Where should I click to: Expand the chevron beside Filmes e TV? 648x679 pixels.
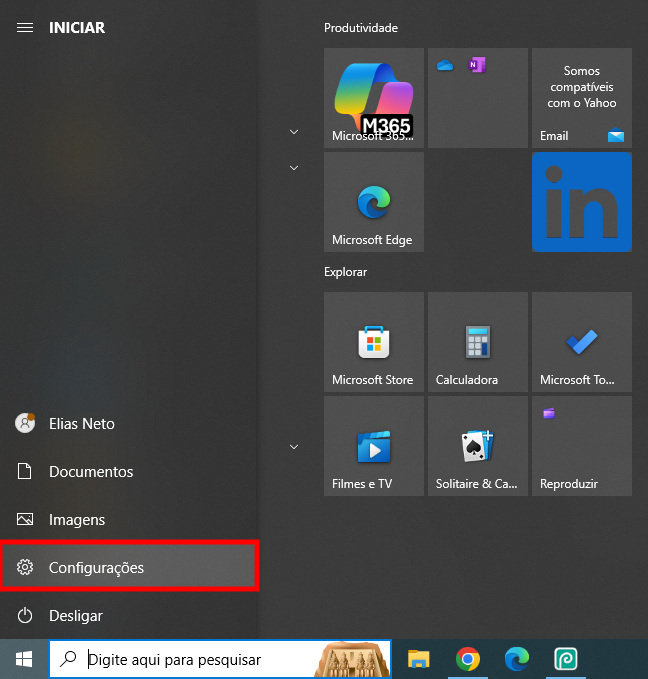294,446
